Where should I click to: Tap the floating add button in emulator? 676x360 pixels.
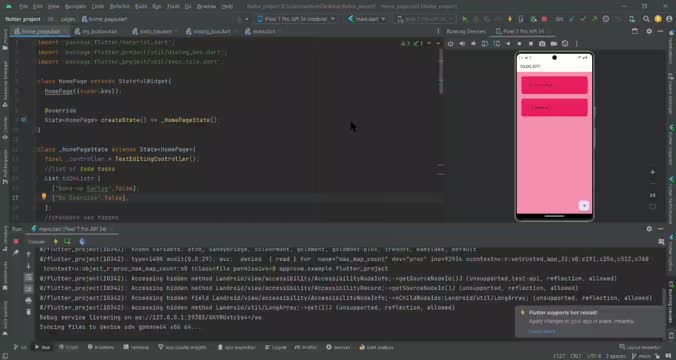(584, 206)
